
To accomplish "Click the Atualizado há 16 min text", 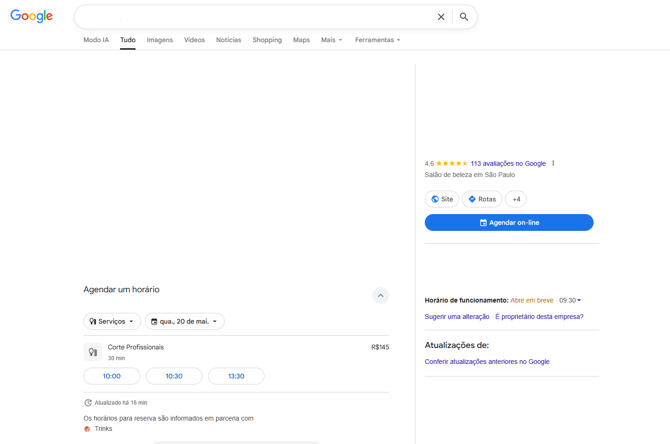I will click(x=121, y=403).
